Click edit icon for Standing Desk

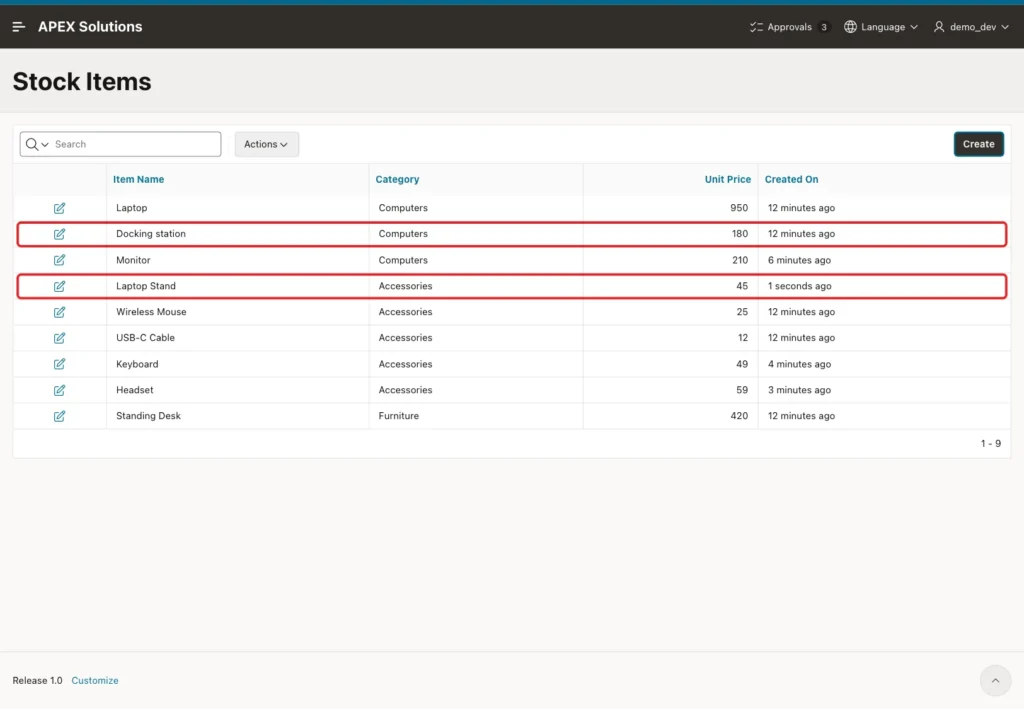tap(59, 416)
